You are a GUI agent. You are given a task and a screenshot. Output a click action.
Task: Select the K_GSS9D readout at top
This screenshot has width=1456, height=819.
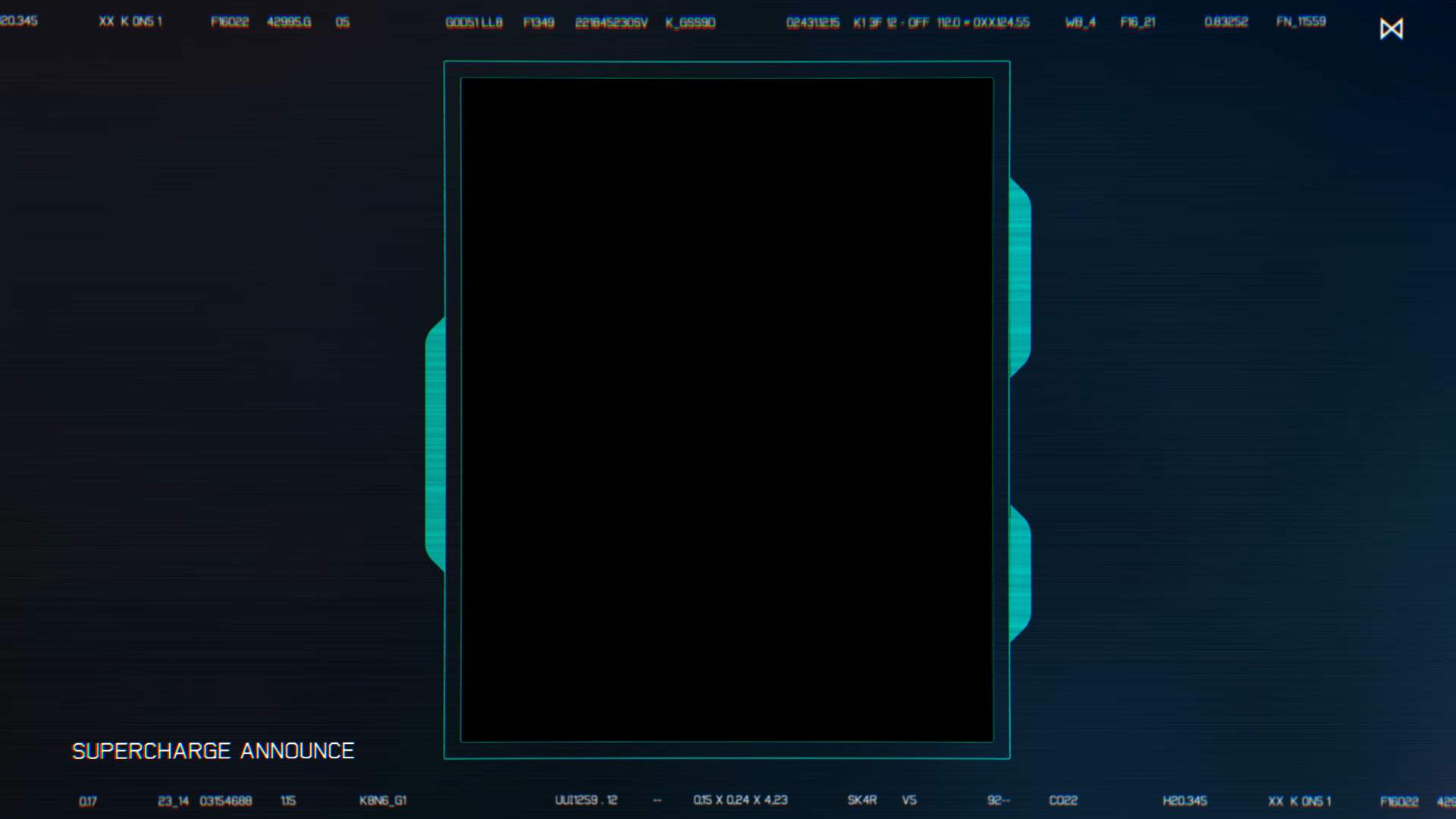tap(690, 23)
